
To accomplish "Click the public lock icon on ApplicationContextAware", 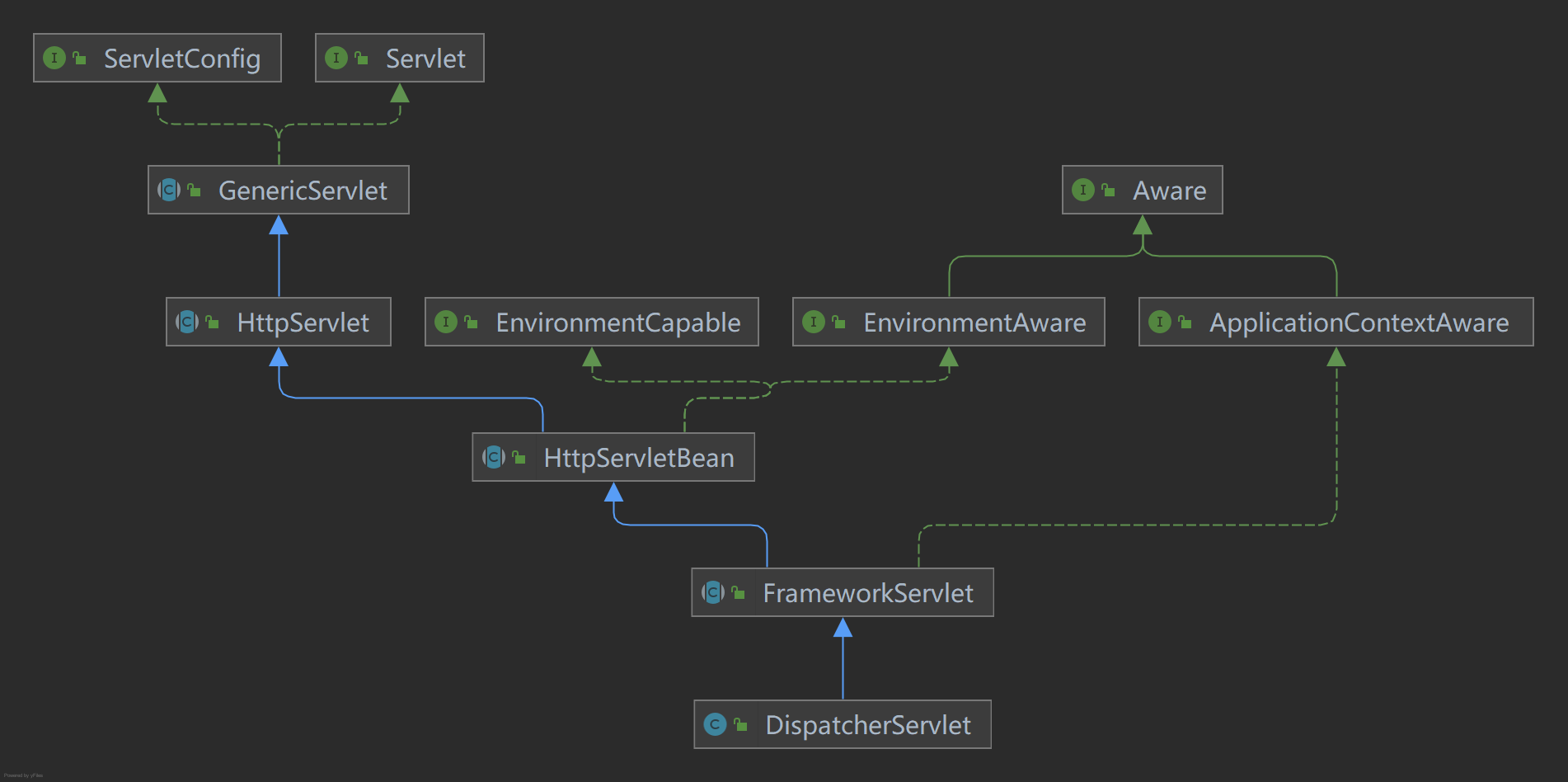I will click(1185, 322).
